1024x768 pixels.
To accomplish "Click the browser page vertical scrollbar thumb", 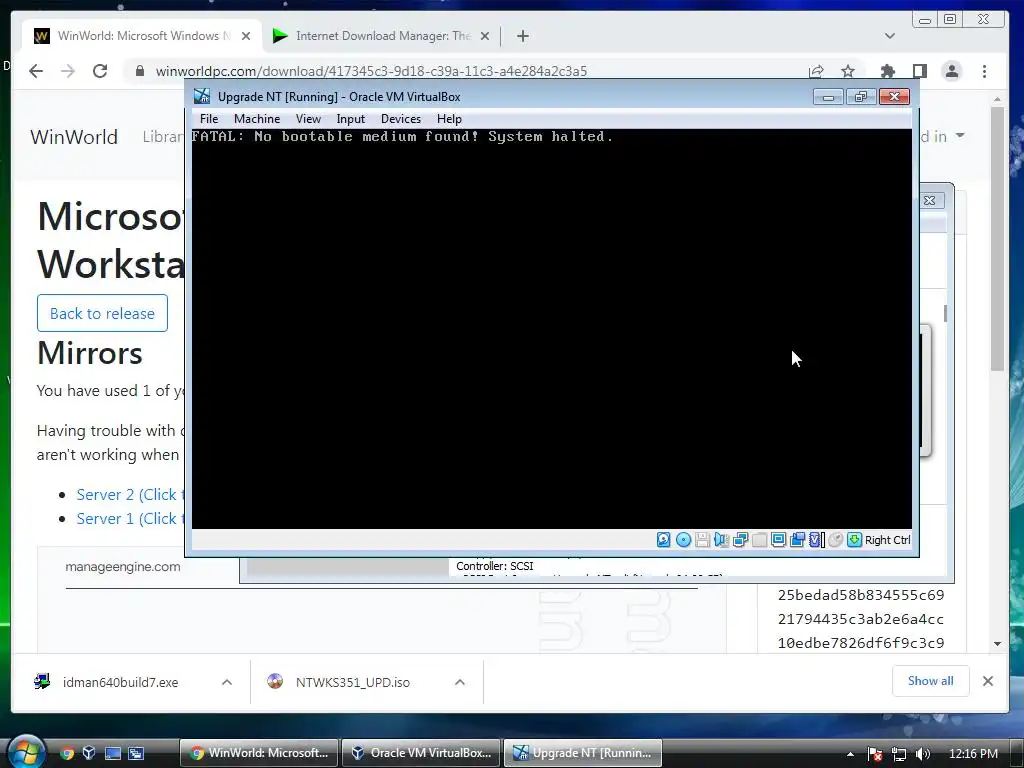I will (997, 239).
